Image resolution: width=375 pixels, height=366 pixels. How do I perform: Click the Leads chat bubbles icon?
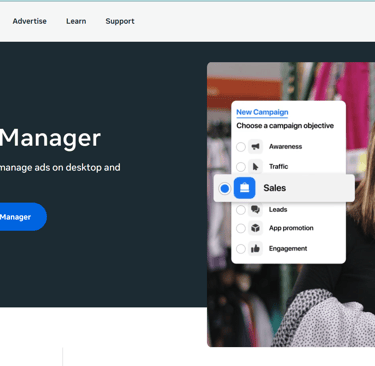pos(255,209)
